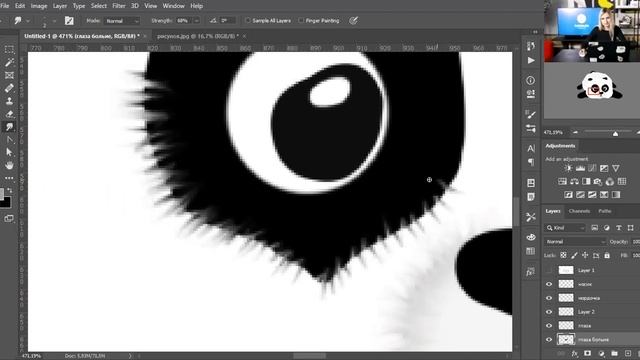Open the layer blending mode Normal dropdown
Image resolution: width=640 pixels, height=360 pixels.
[576, 242]
